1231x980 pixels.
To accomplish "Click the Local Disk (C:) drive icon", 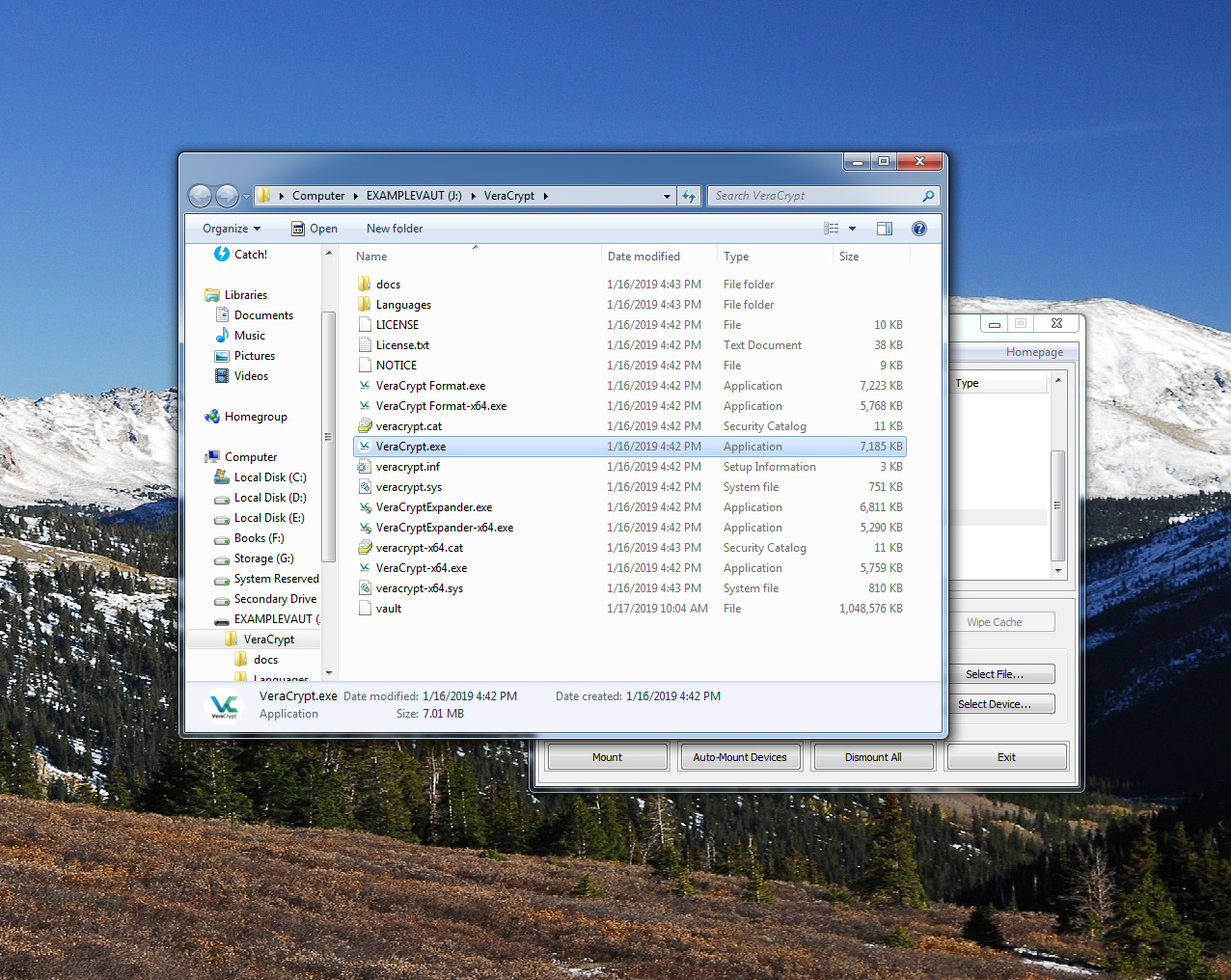I will pyautogui.click(x=222, y=477).
